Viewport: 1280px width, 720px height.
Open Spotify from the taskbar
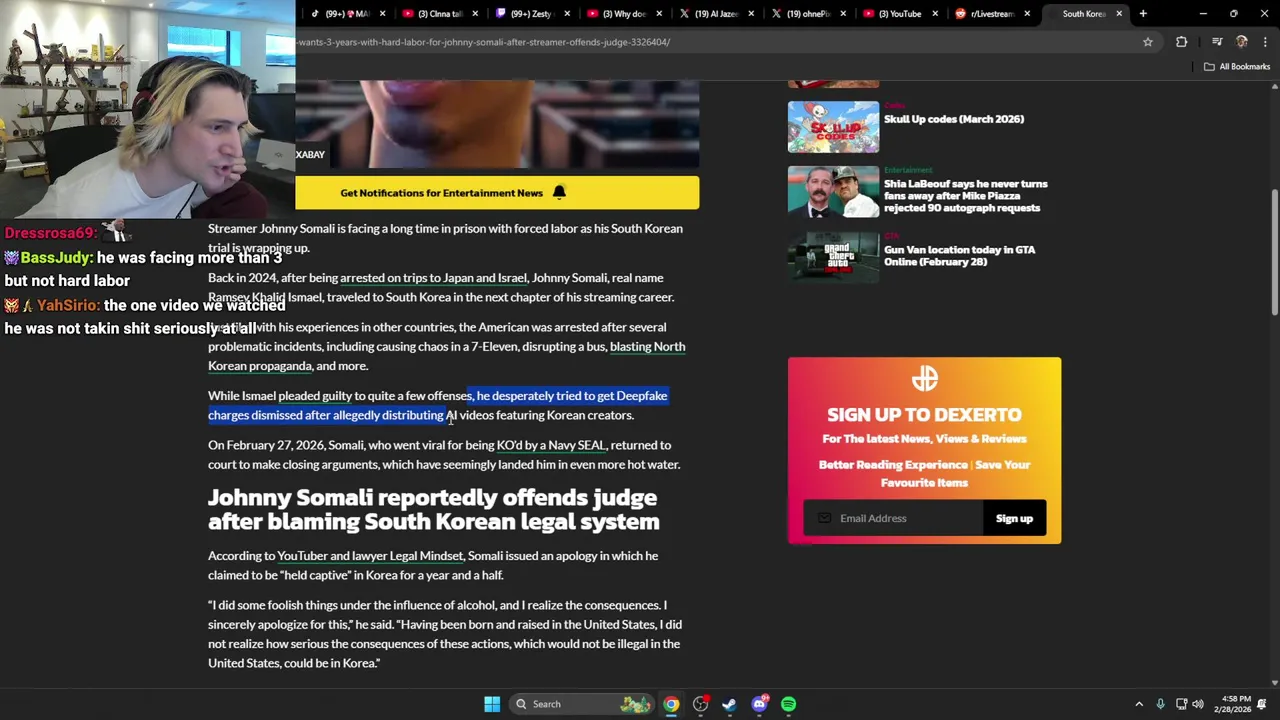pos(788,704)
